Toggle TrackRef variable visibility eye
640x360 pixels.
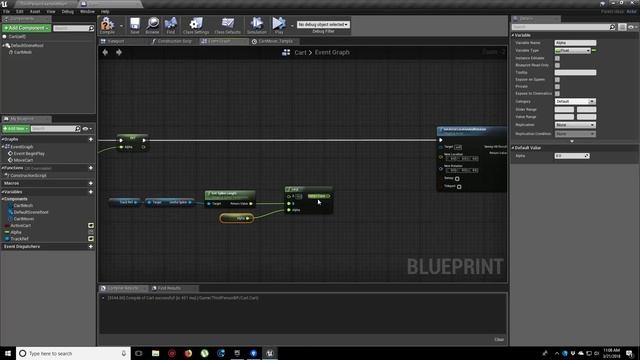91,239
